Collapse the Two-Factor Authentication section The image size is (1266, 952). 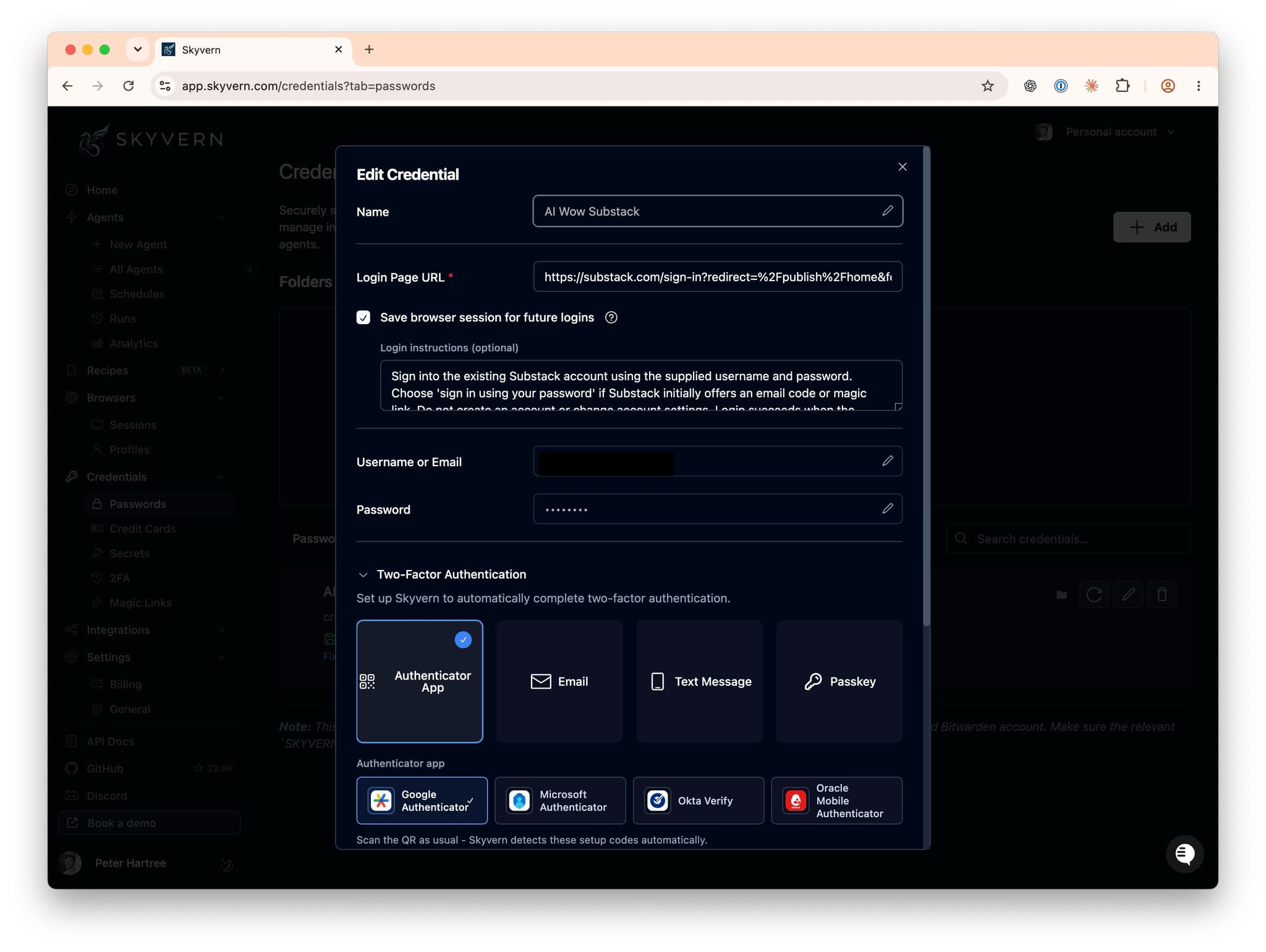[x=363, y=575]
